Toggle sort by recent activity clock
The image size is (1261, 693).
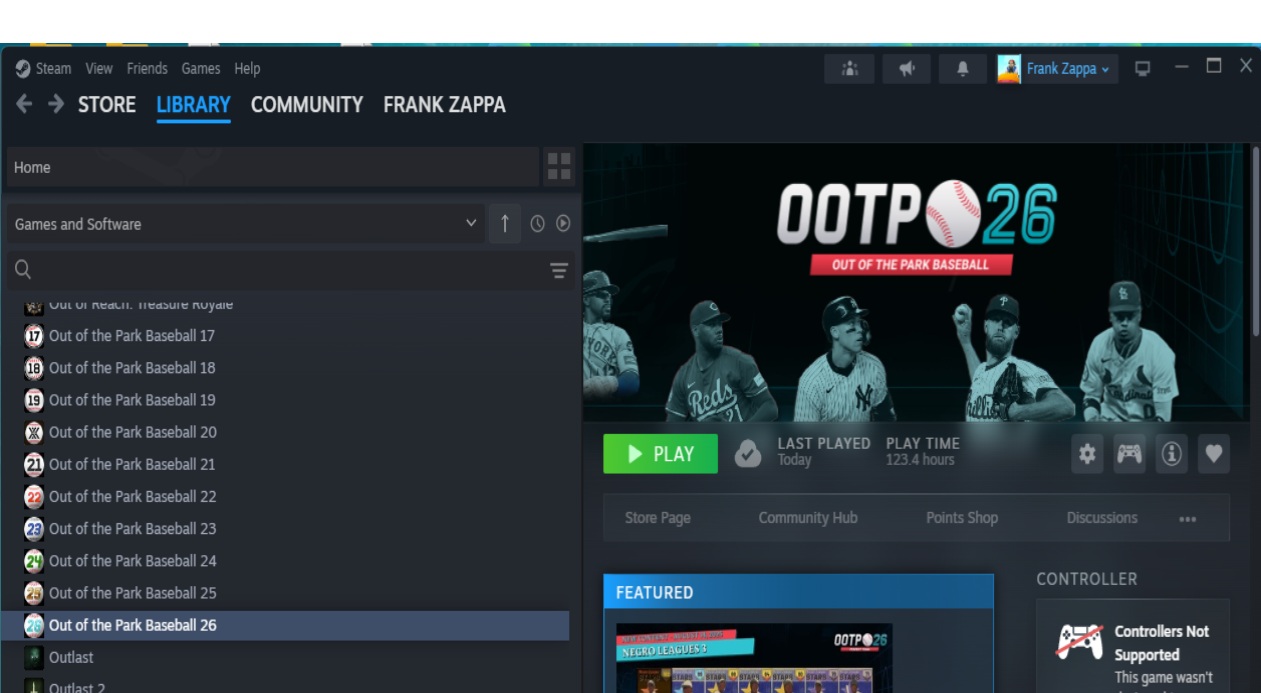pyautogui.click(x=538, y=224)
